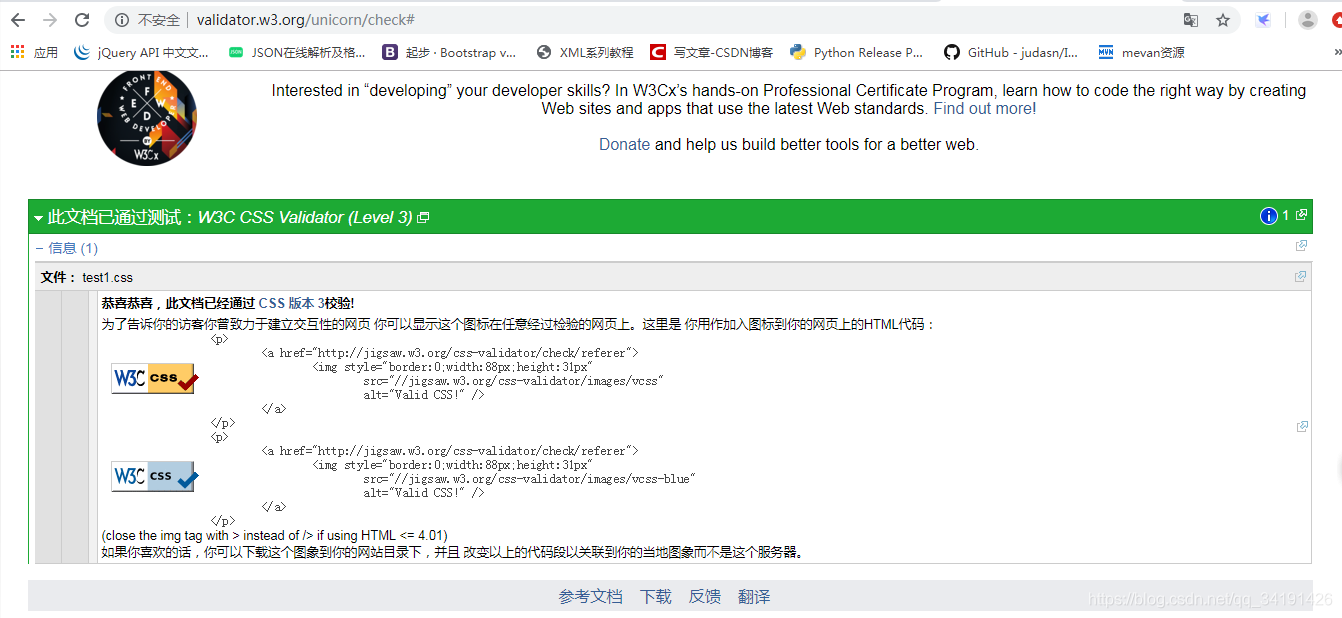Image resolution: width=1342 pixels, height=618 pixels.
Task: Open the W3Cx Front End Developer logo
Action: tap(147, 118)
